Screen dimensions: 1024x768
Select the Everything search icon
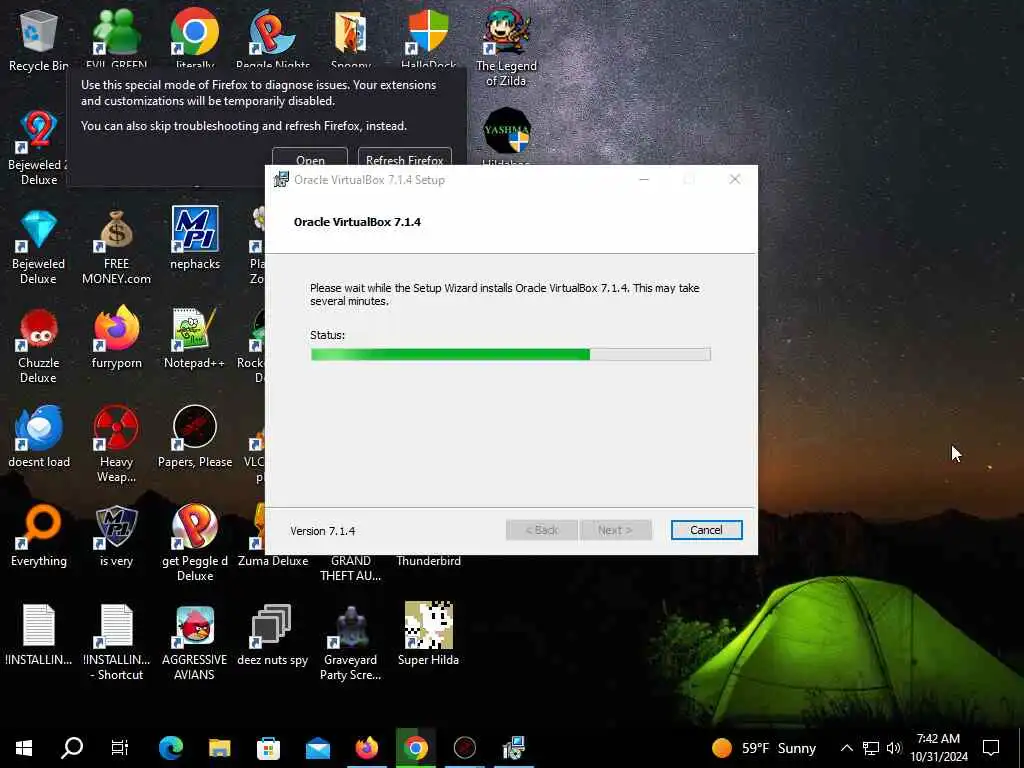click(x=39, y=536)
